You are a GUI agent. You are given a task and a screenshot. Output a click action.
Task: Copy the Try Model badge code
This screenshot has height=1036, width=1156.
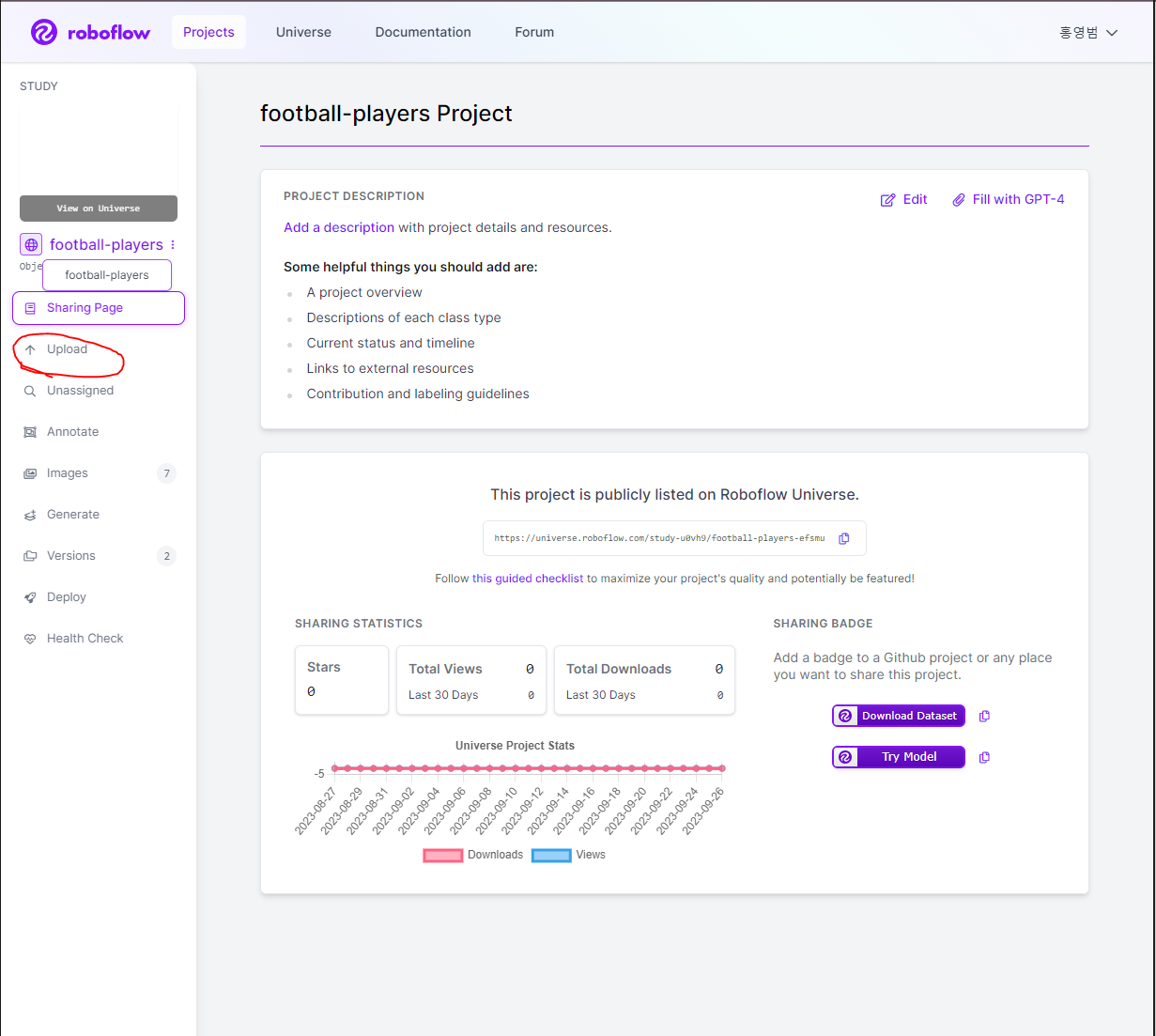tap(984, 757)
